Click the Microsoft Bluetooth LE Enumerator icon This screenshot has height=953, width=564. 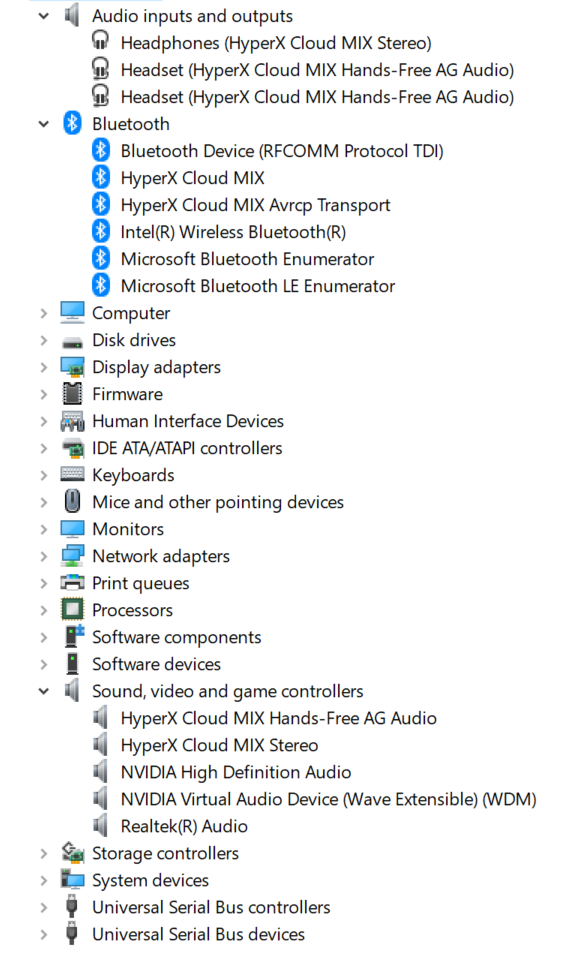click(x=101, y=285)
